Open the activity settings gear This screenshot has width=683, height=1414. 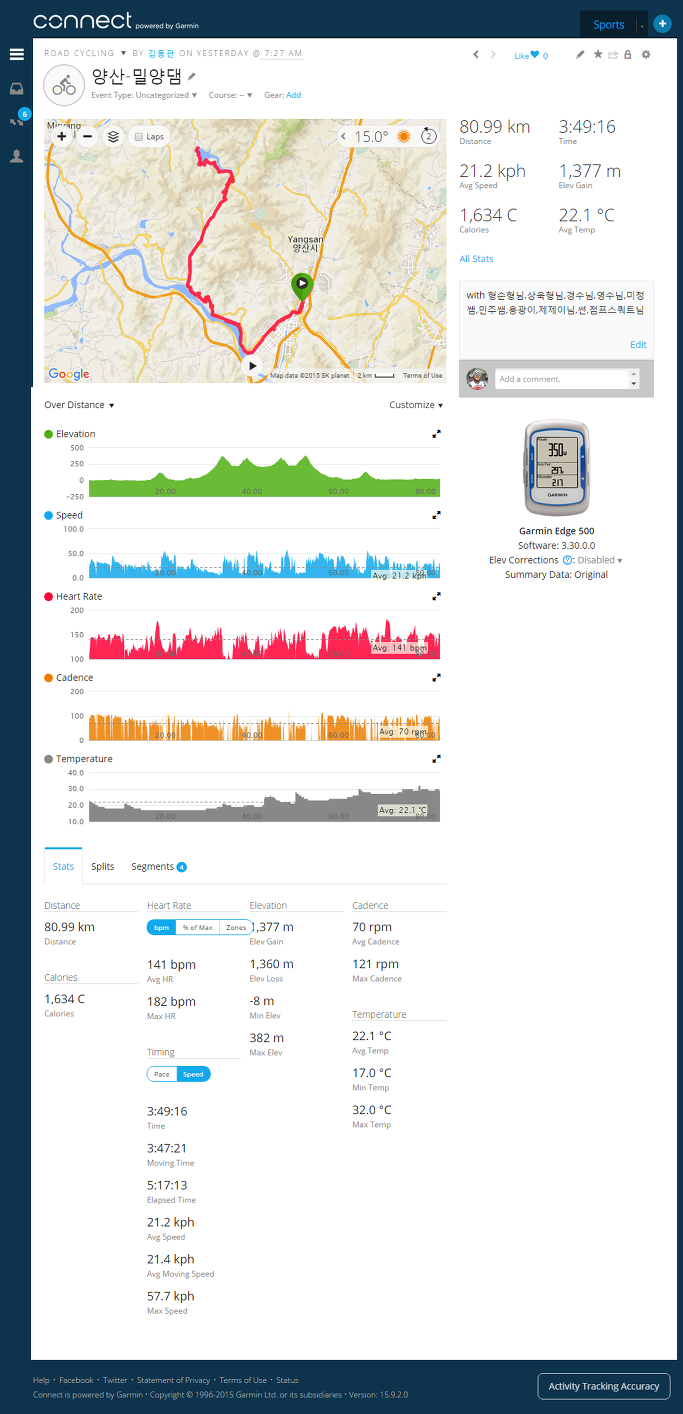tap(646, 55)
